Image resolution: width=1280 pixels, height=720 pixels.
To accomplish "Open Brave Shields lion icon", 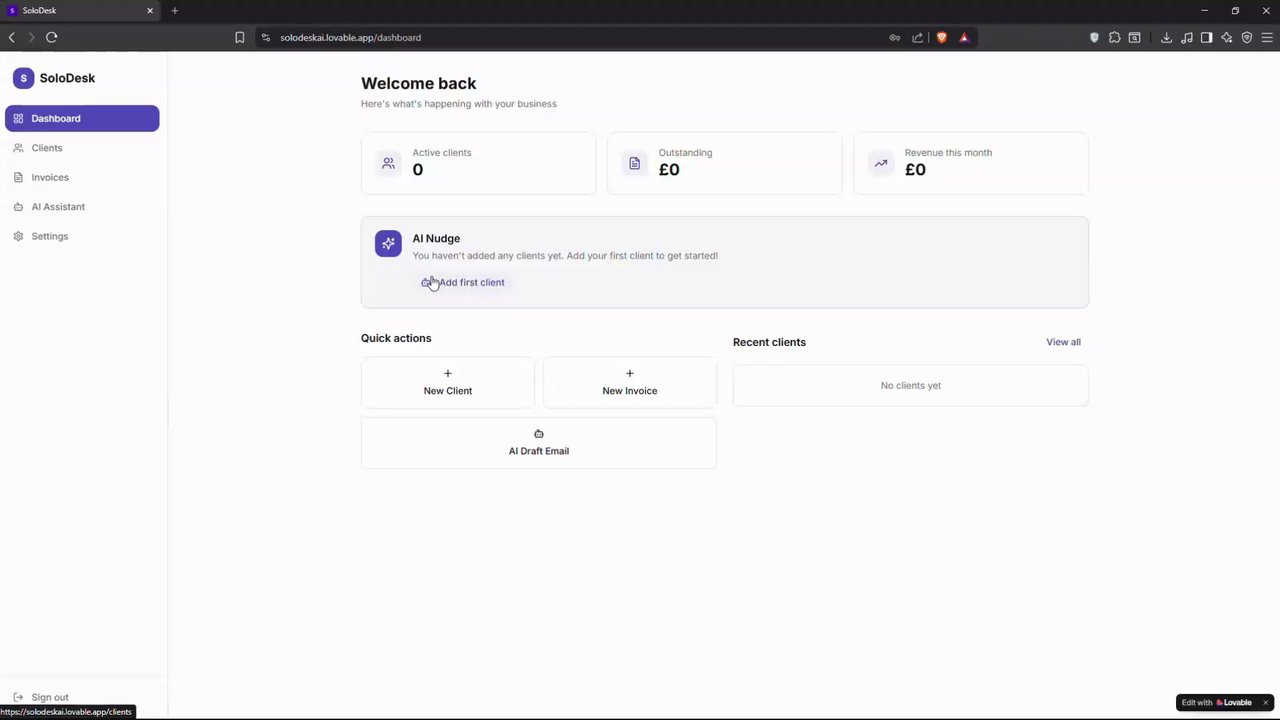I will (941, 37).
